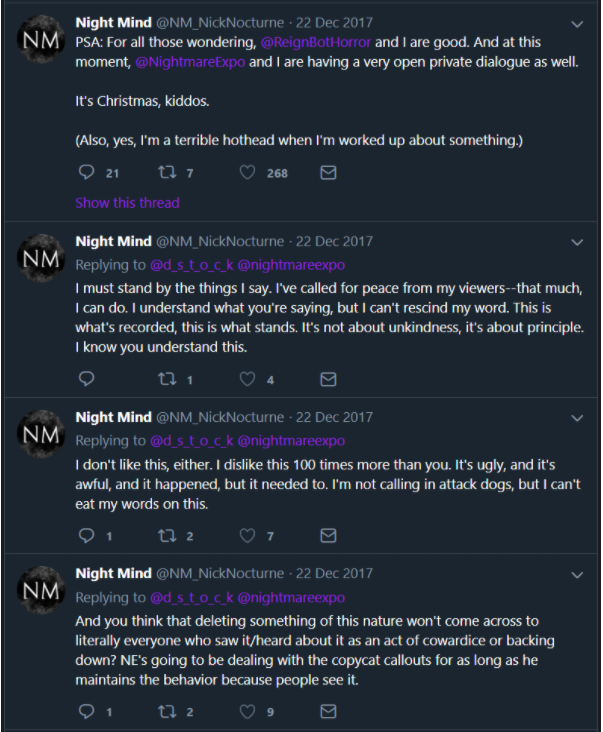Reply to the PSA tweet with 21 replies
603x732 pixels.
(x=86, y=173)
